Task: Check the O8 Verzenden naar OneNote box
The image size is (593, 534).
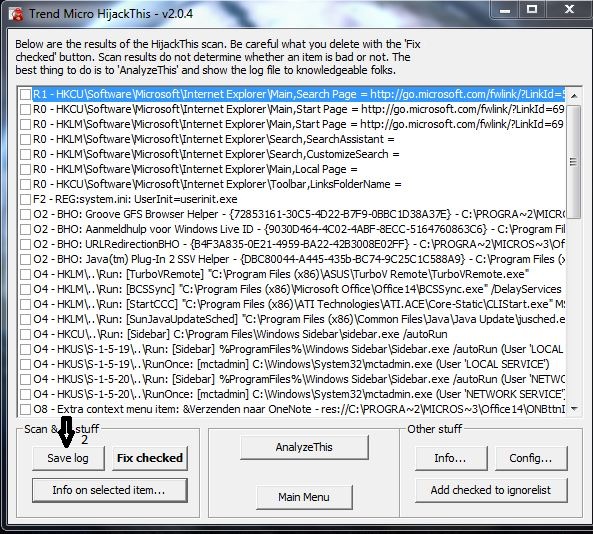Action: click(25, 409)
